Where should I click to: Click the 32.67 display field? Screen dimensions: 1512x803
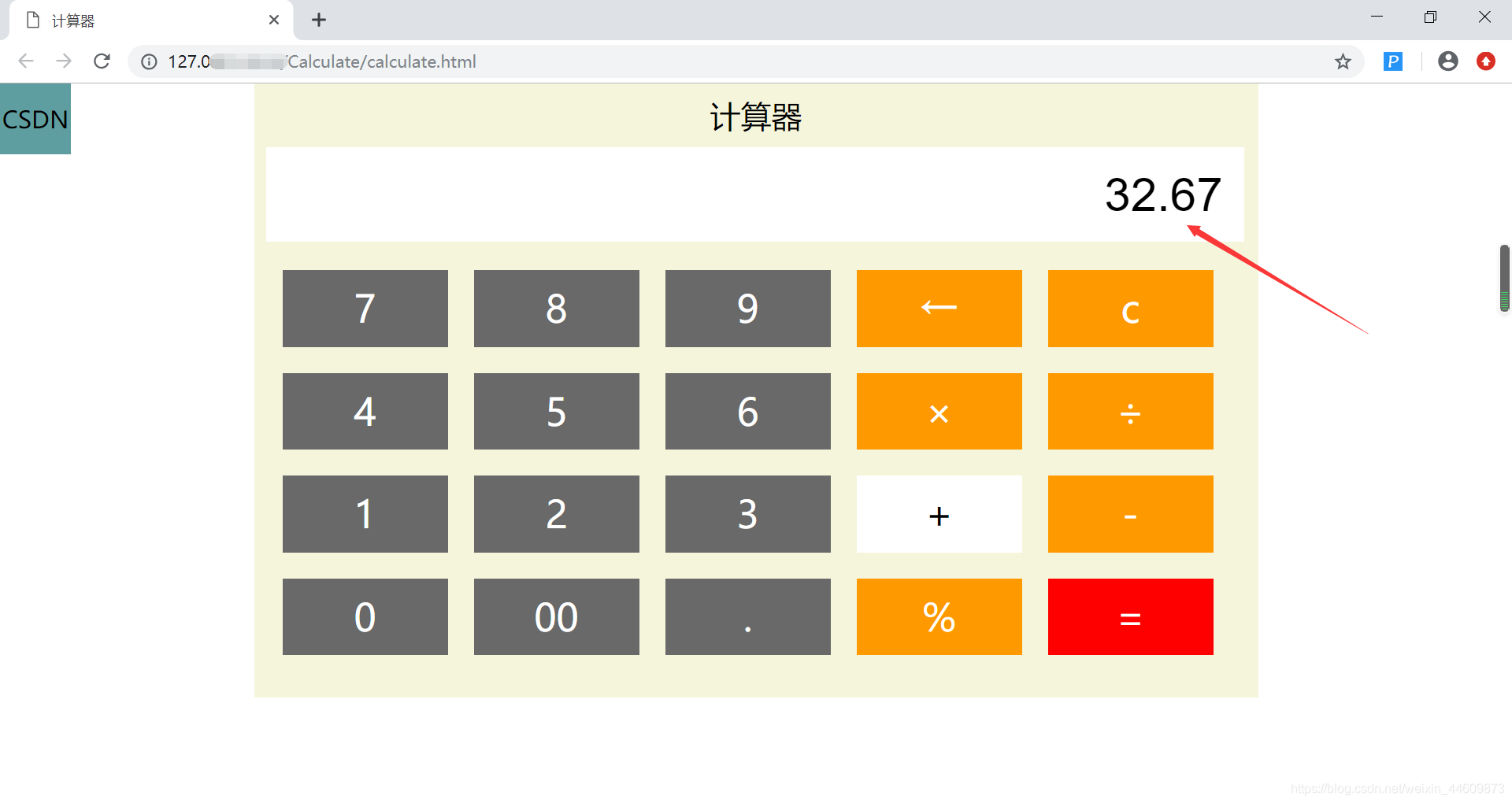coord(754,194)
